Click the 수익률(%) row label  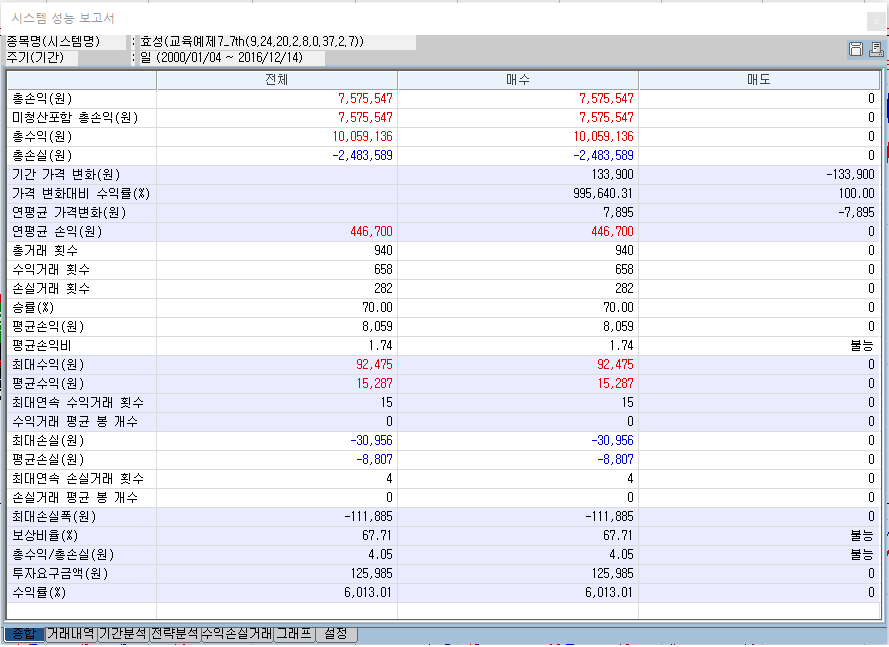point(38,593)
